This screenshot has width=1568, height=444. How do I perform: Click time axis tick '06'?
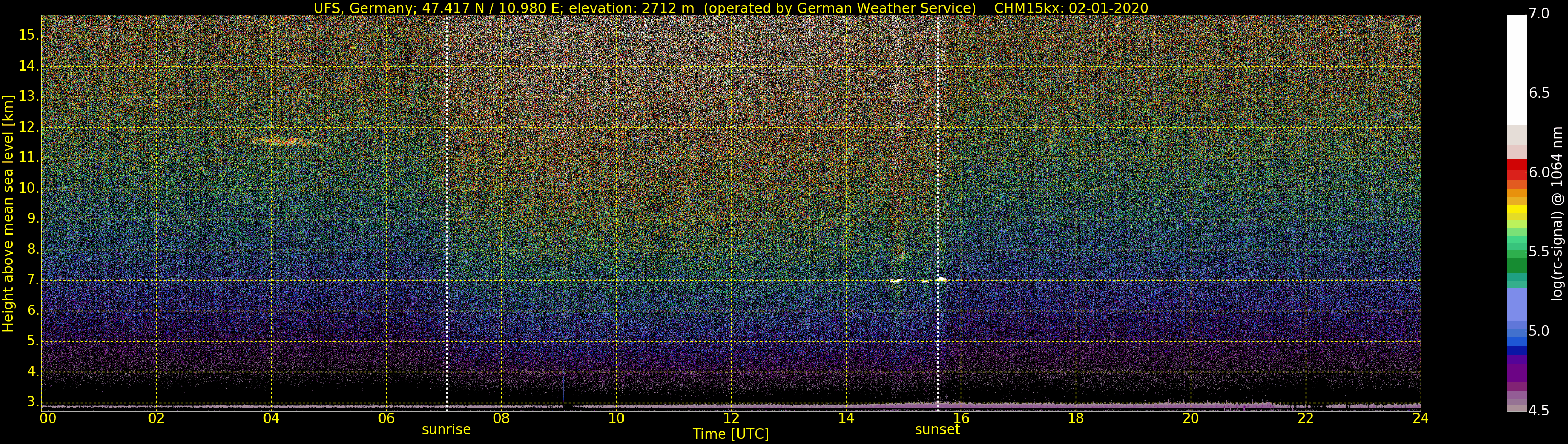[x=387, y=418]
